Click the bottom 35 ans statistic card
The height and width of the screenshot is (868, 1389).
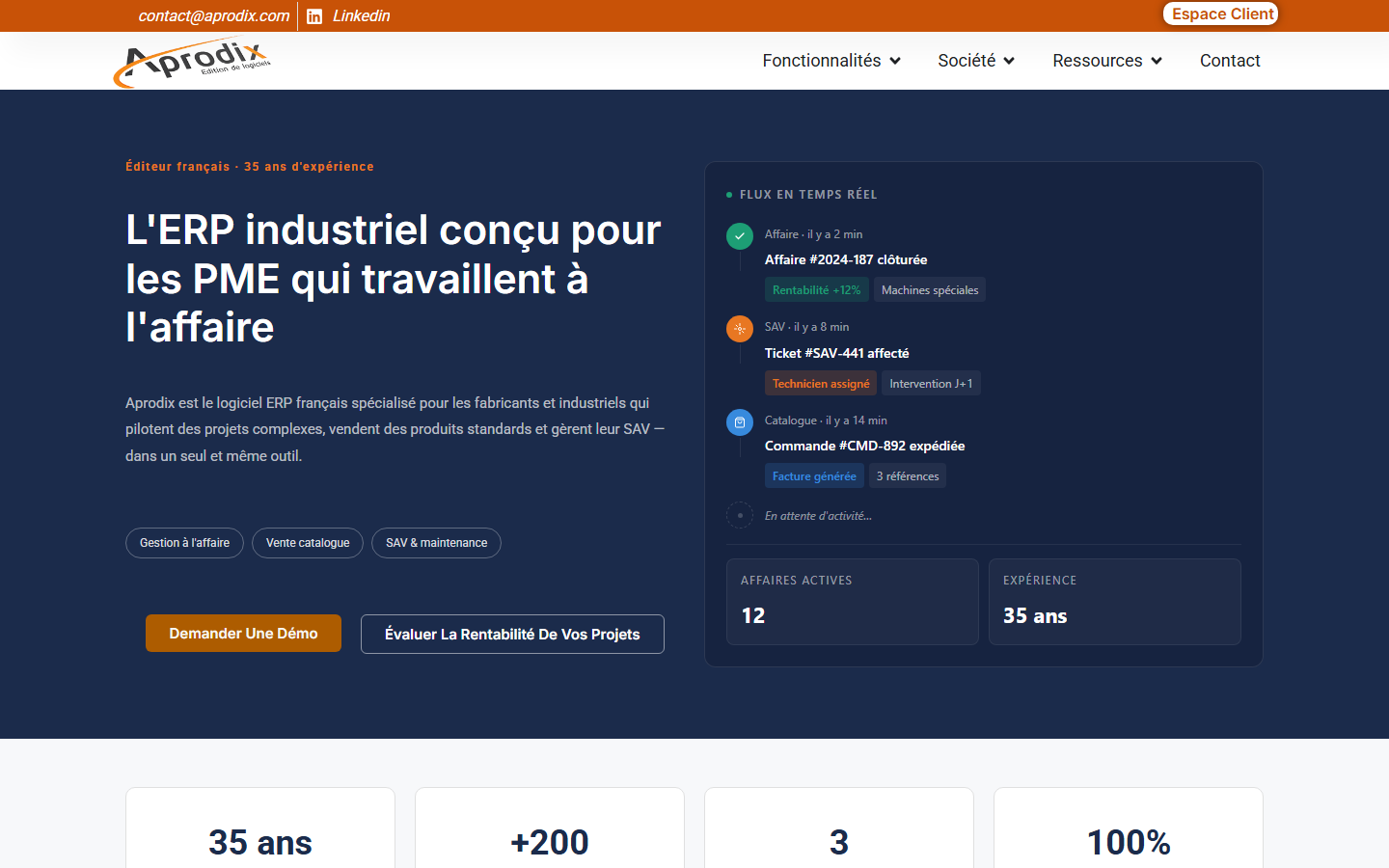coord(260,827)
